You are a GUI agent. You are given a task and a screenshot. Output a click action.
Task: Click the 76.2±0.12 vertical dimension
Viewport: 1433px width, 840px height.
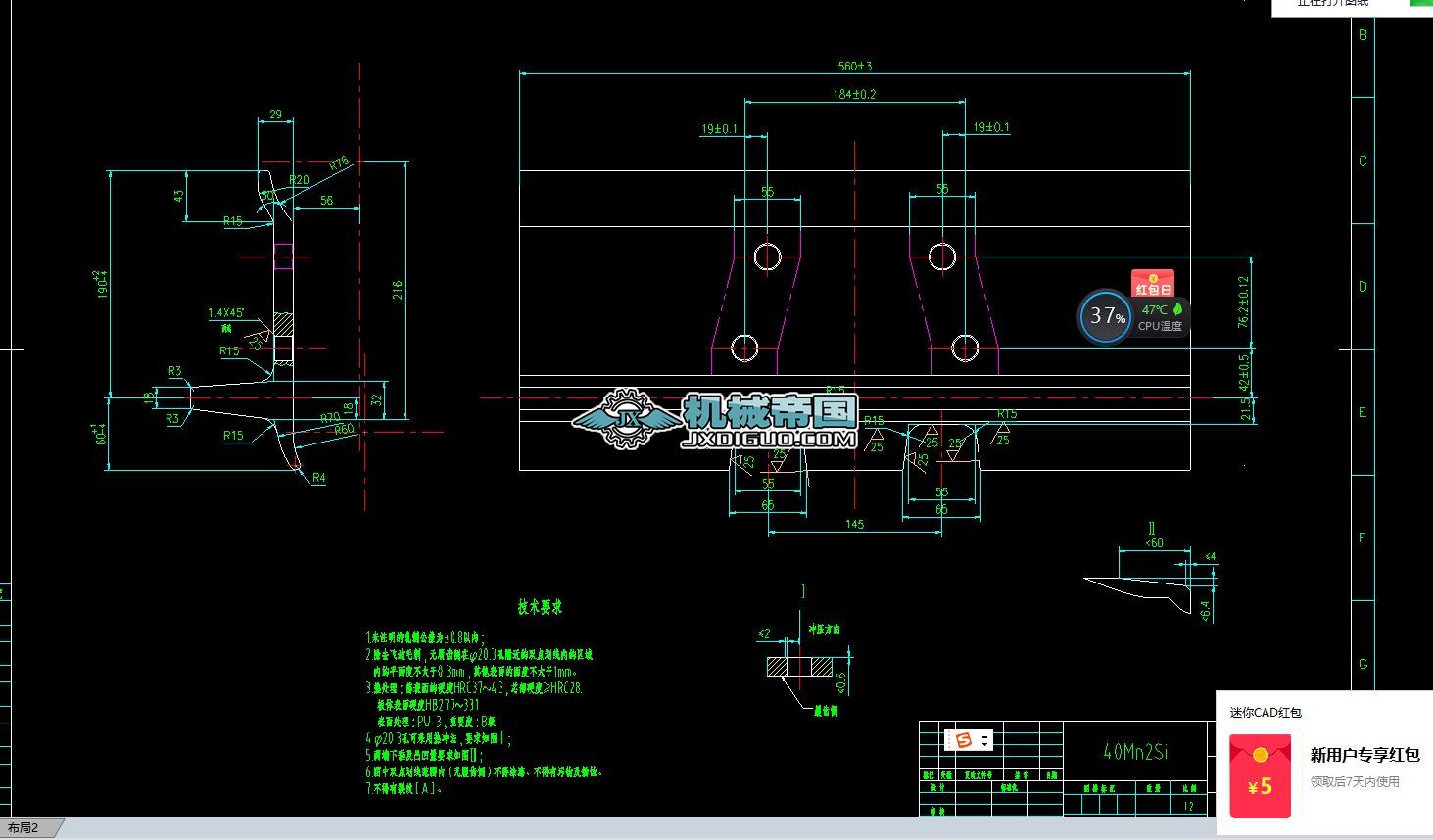click(x=1244, y=302)
